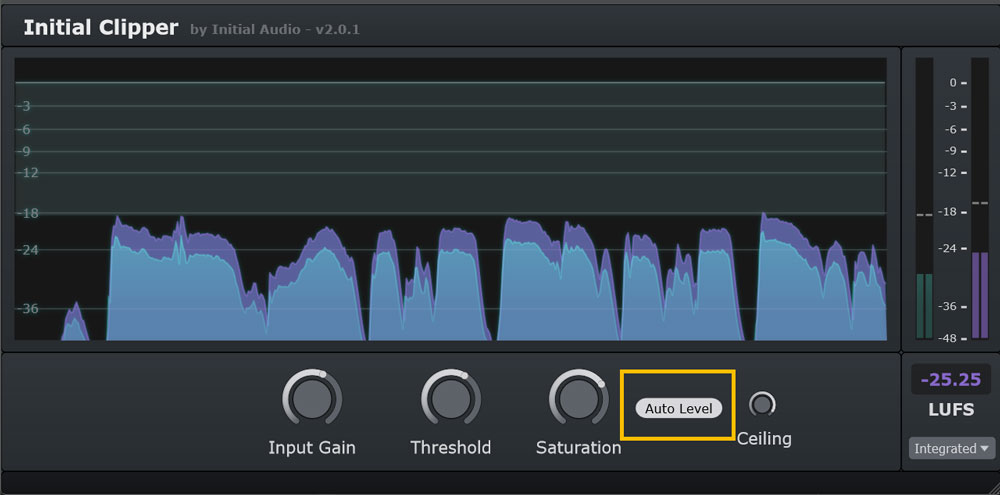Click the small Ceiling knob
1000x495 pixels.
click(x=763, y=404)
